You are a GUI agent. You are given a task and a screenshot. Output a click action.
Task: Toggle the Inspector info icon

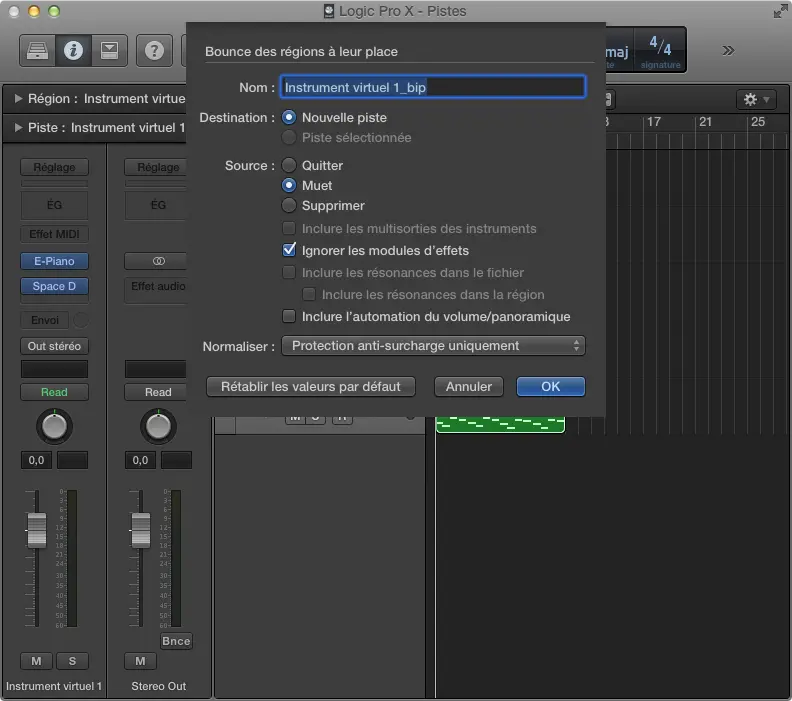point(72,49)
